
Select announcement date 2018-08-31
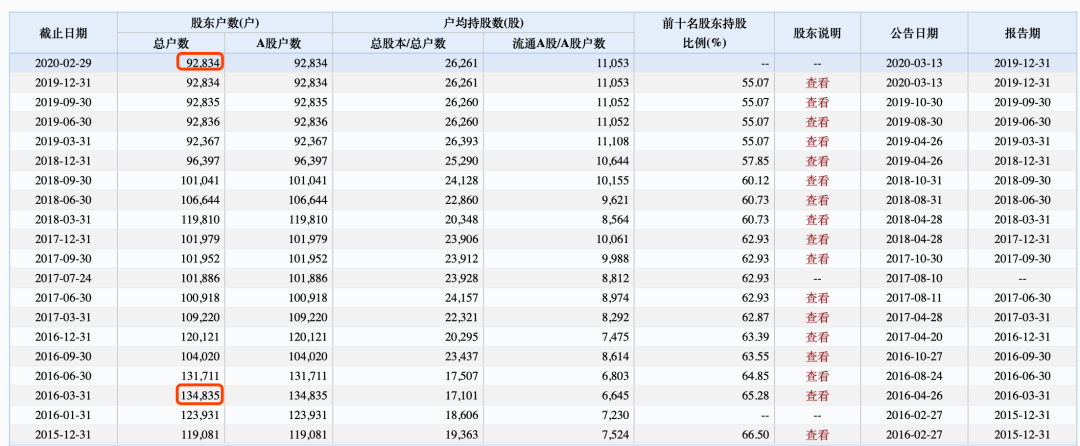[x=913, y=200]
